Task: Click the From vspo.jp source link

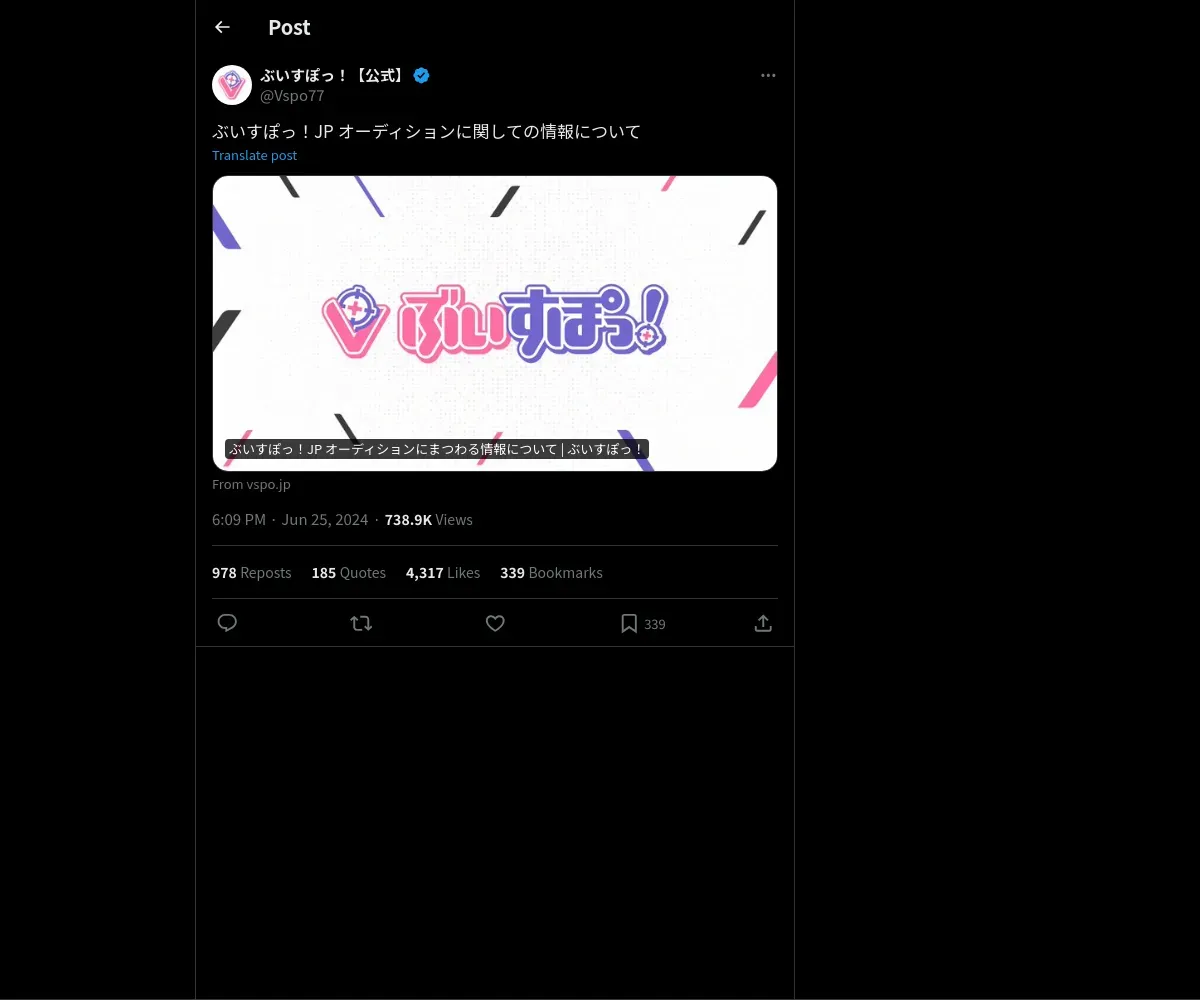Action: pos(251,484)
